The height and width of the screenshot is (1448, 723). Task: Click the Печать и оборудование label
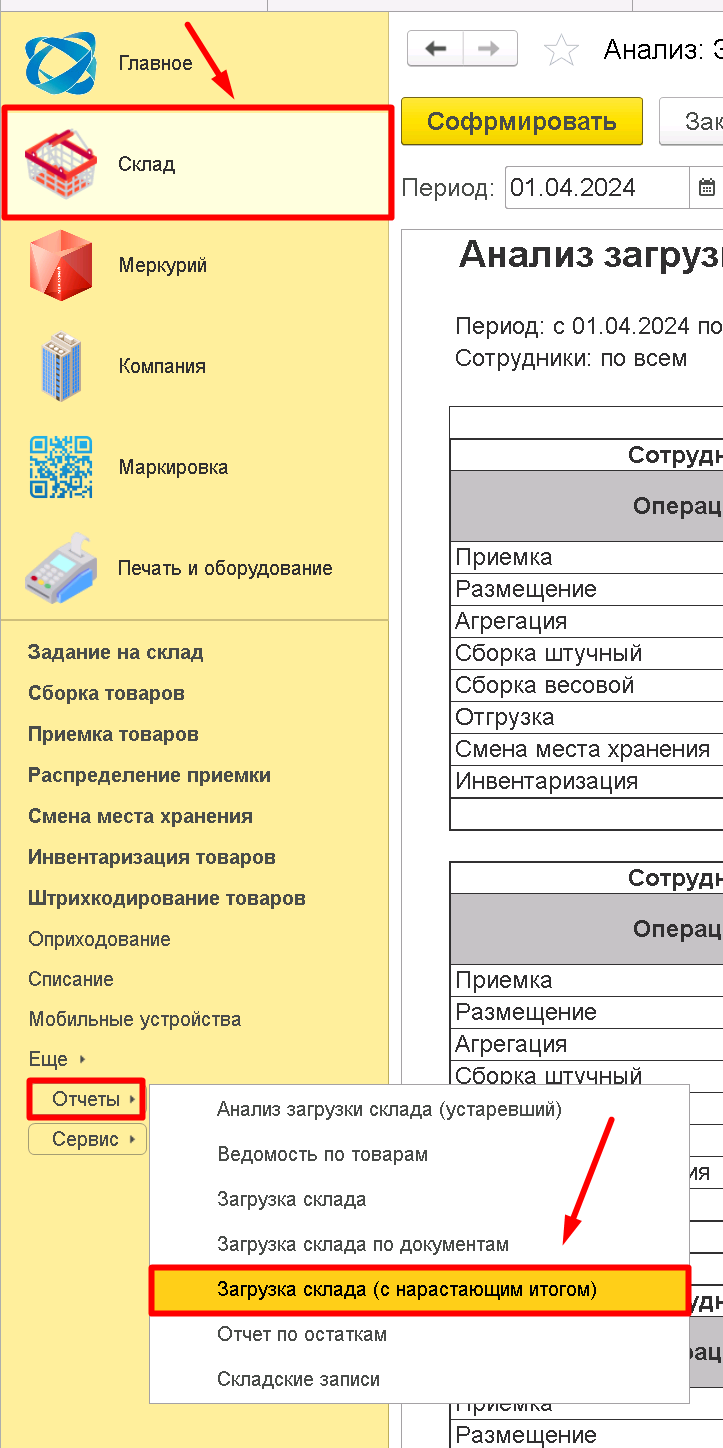click(x=225, y=568)
